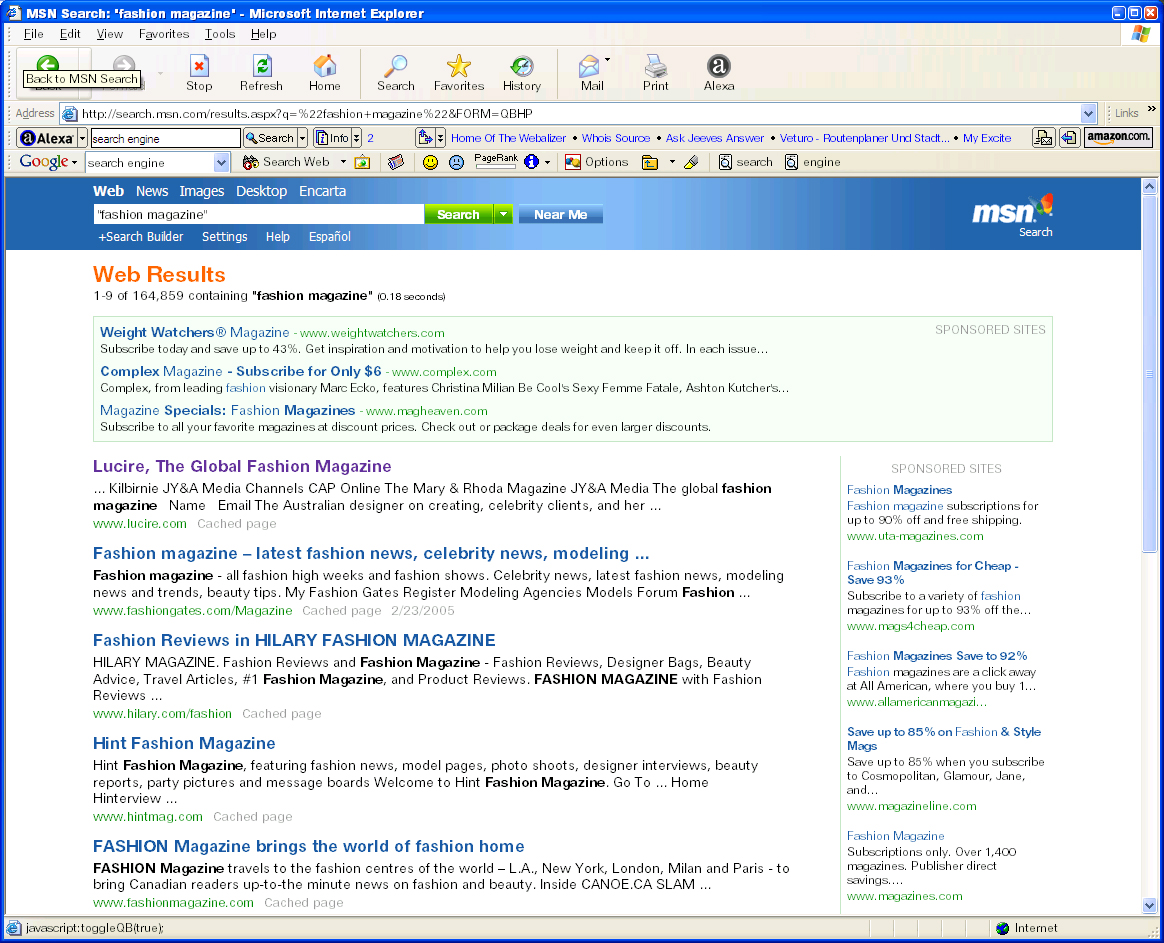This screenshot has width=1164, height=943.
Task: Open dropdown beside Alexa related links icon
Action: [x=440, y=138]
